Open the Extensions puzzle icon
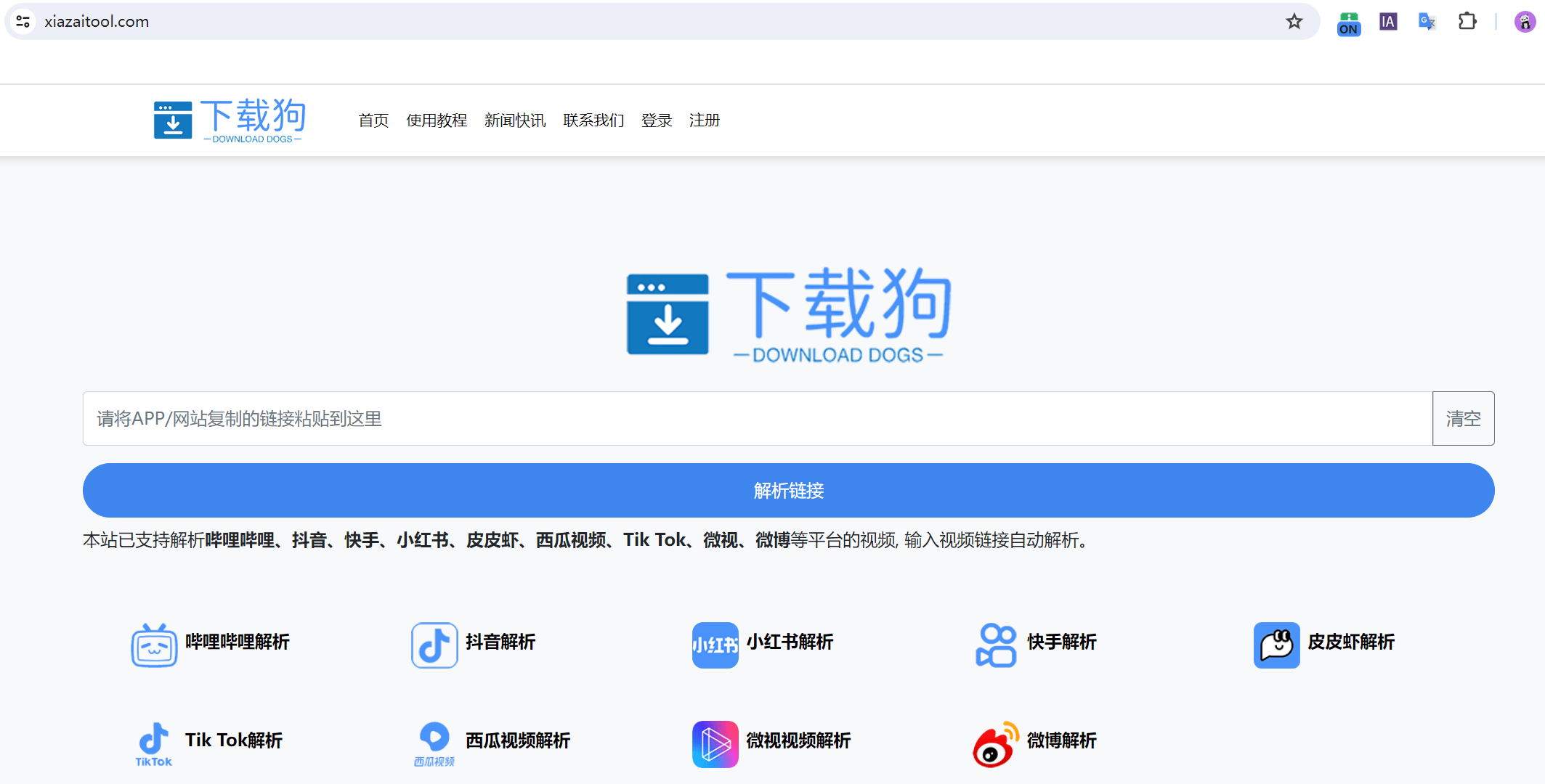This screenshot has width=1545, height=784. click(x=1467, y=22)
